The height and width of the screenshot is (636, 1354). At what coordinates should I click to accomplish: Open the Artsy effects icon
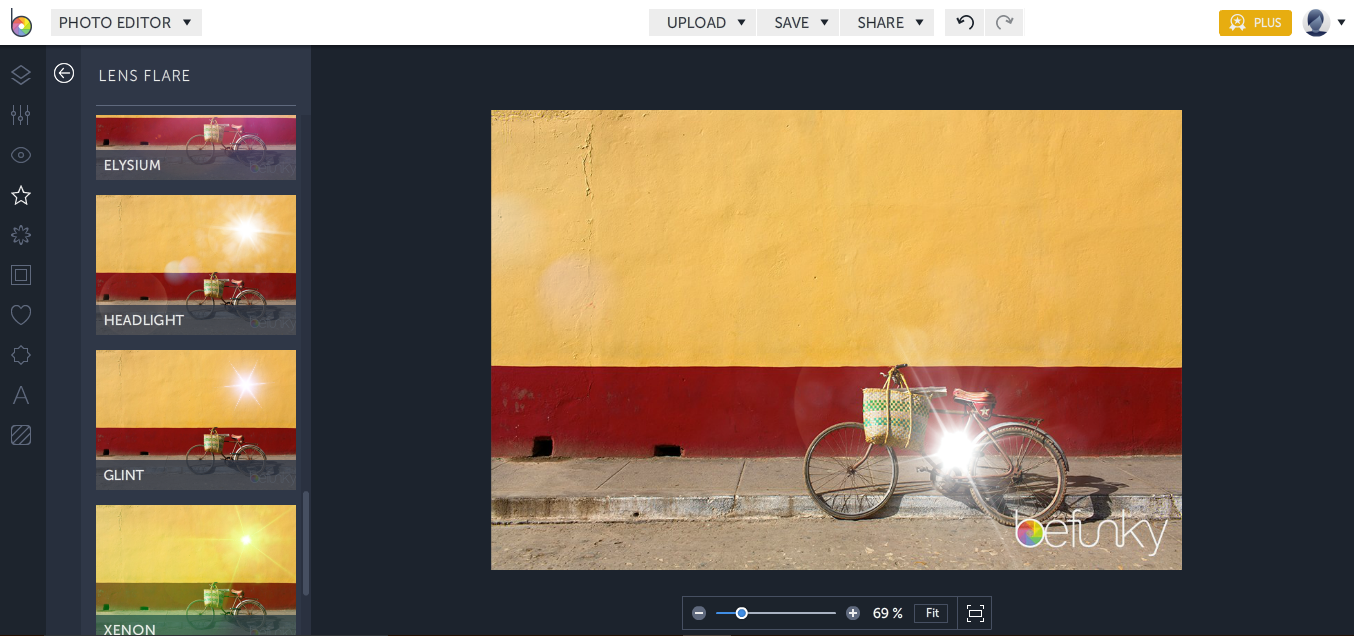pyautogui.click(x=21, y=235)
